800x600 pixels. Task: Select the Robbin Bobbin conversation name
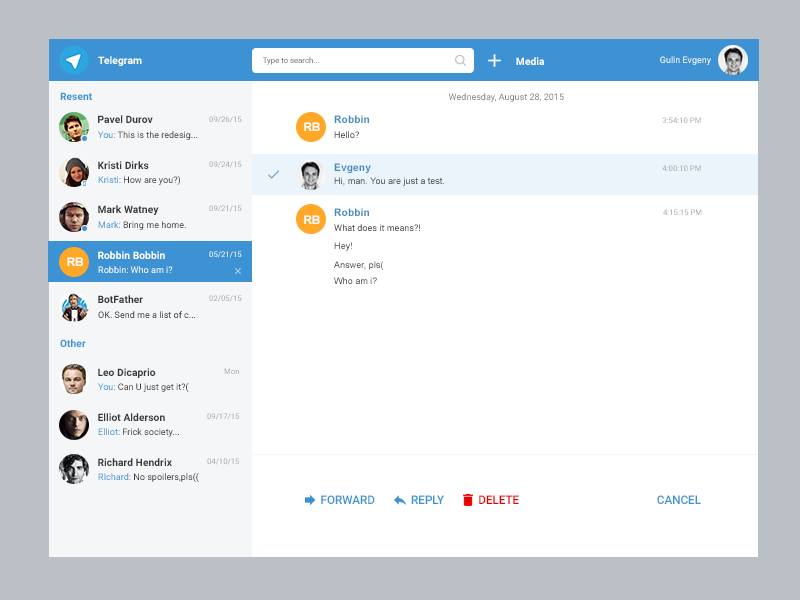click(131, 255)
